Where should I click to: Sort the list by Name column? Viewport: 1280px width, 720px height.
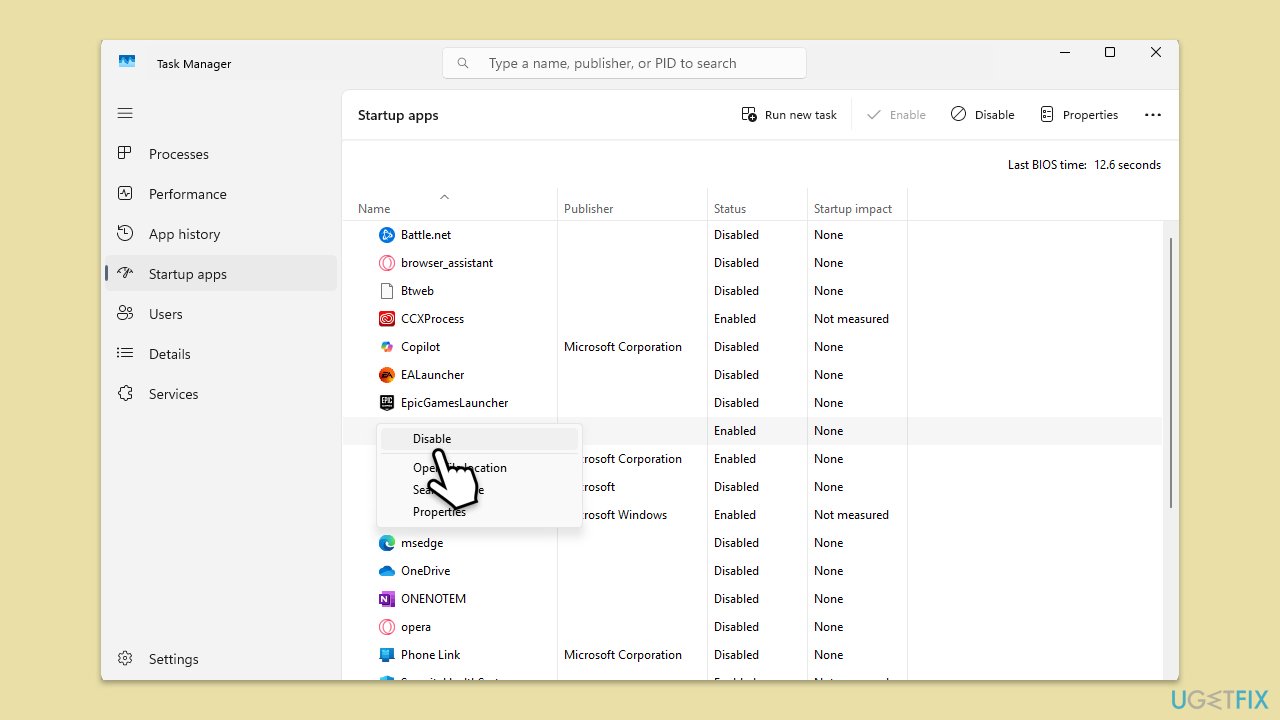tap(374, 209)
